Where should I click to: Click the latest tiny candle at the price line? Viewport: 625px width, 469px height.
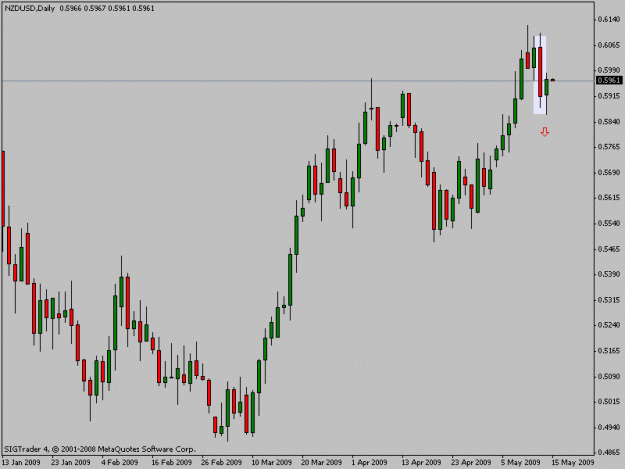pos(553,80)
